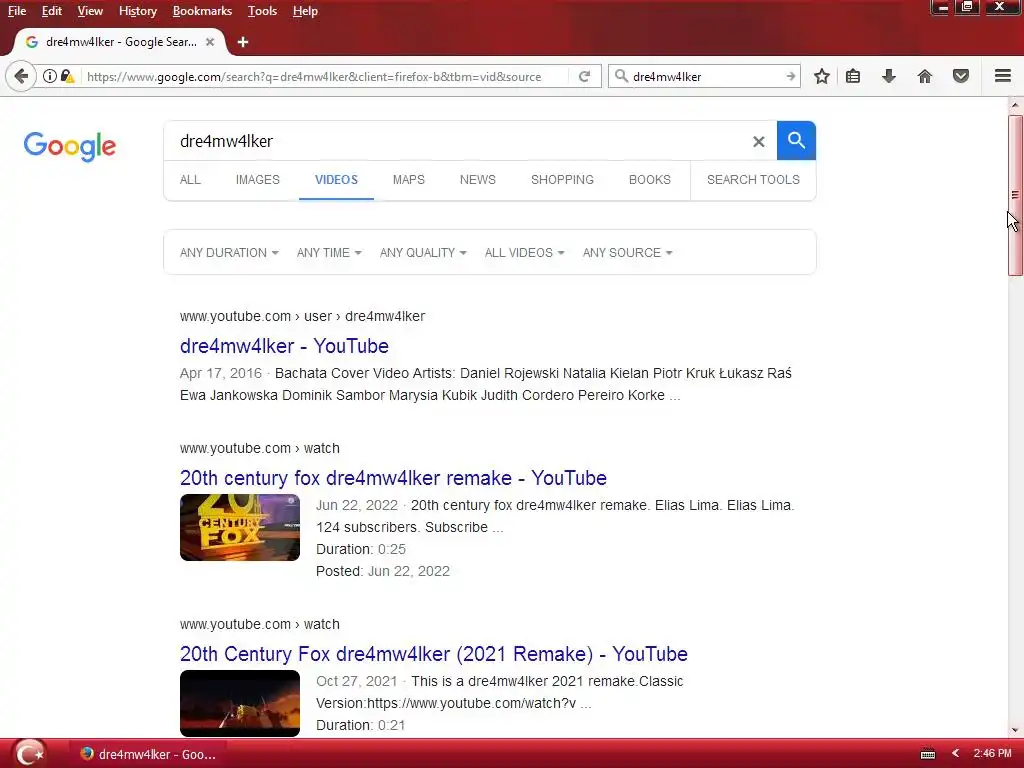Switch to the Maps results tab
1024x768 pixels.
[x=409, y=180]
